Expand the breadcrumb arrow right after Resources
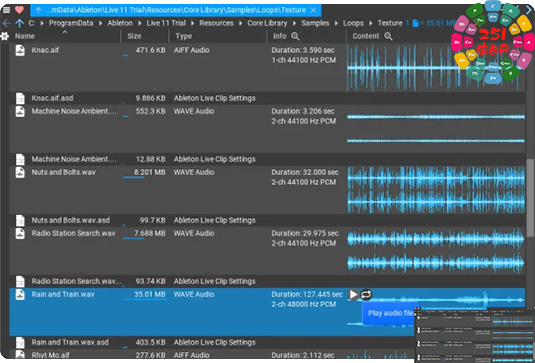Screen dimensions: 535x363 click(241, 24)
